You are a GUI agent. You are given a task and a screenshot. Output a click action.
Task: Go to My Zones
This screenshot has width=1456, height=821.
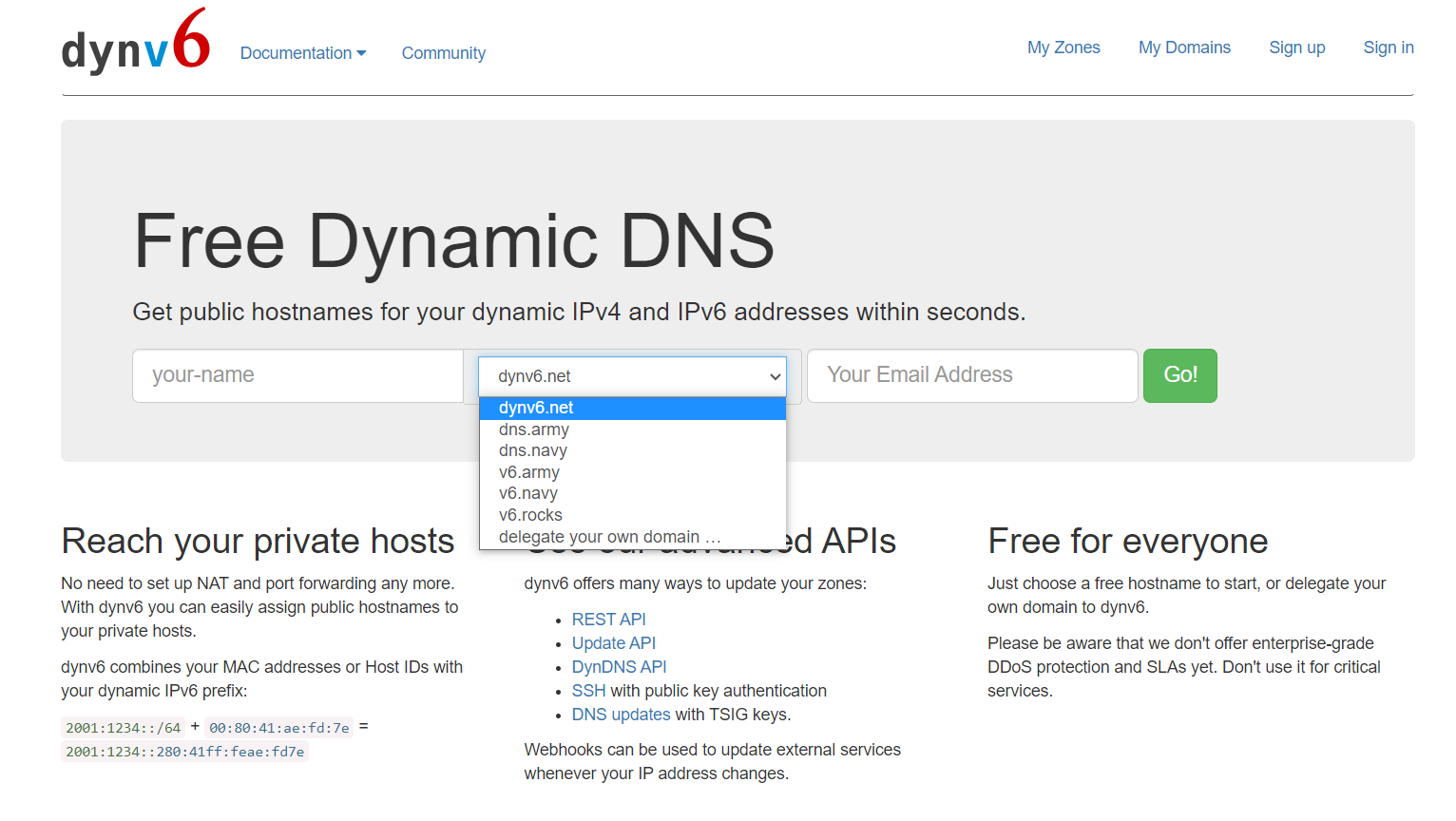[1063, 48]
